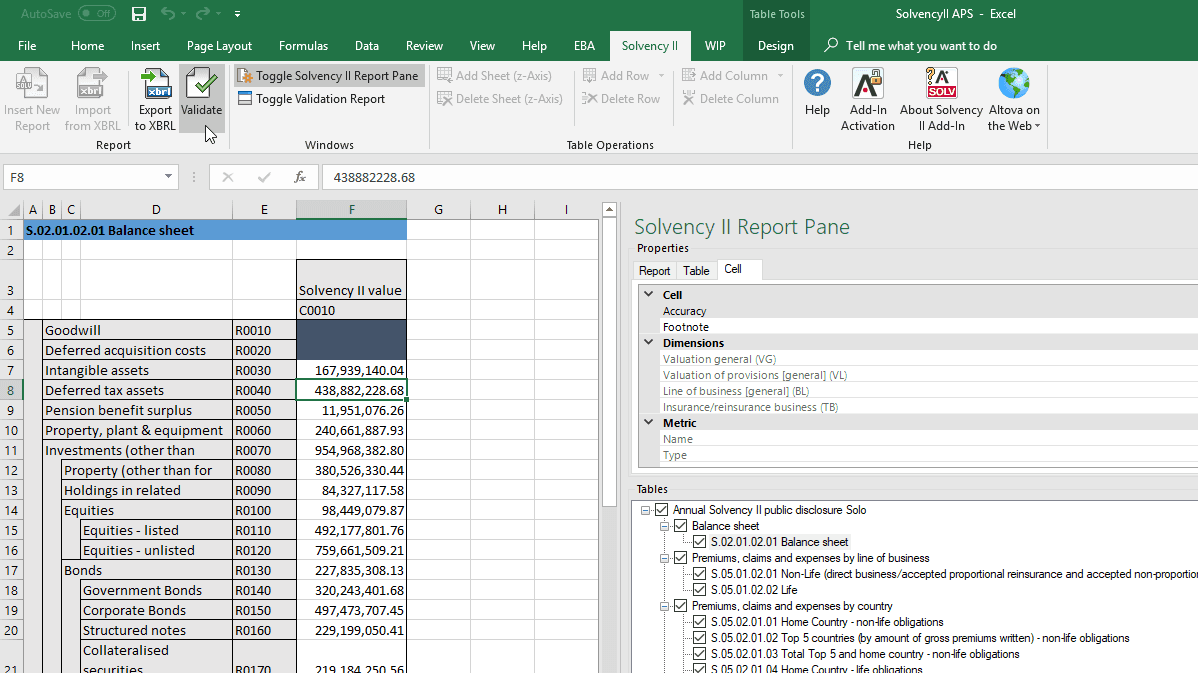
Task: Click the Delete Row button
Action: click(x=620, y=99)
